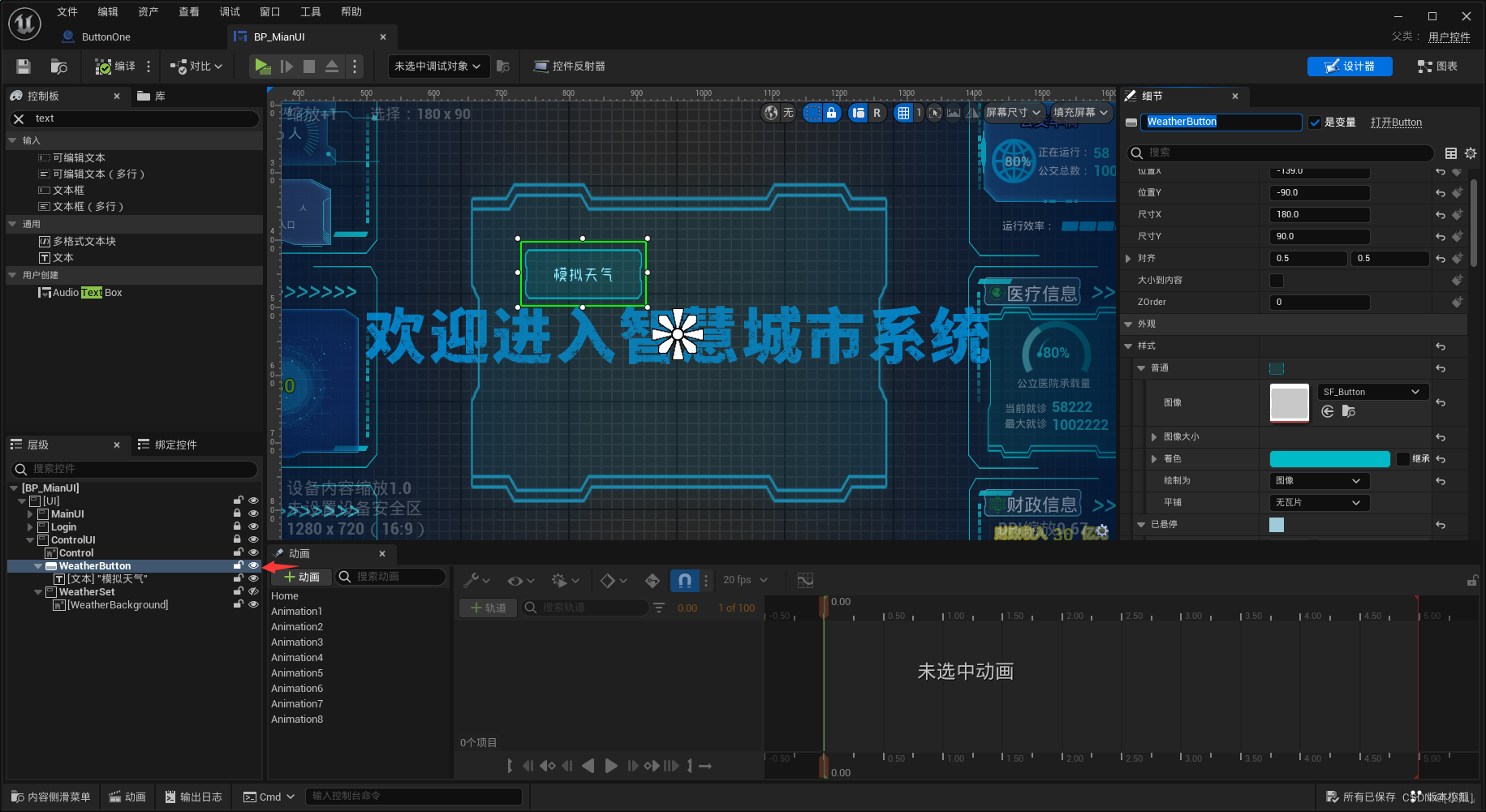Open the 文件 menu
Image resolution: width=1486 pixels, height=812 pixels.
pos(67,12)
